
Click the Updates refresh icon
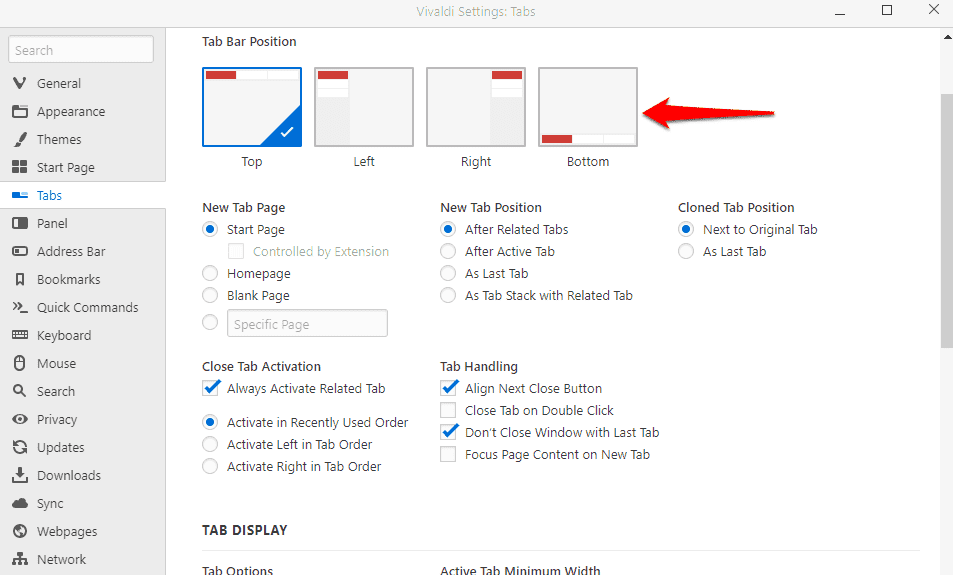pyautogui.click(x=19, y=447)
